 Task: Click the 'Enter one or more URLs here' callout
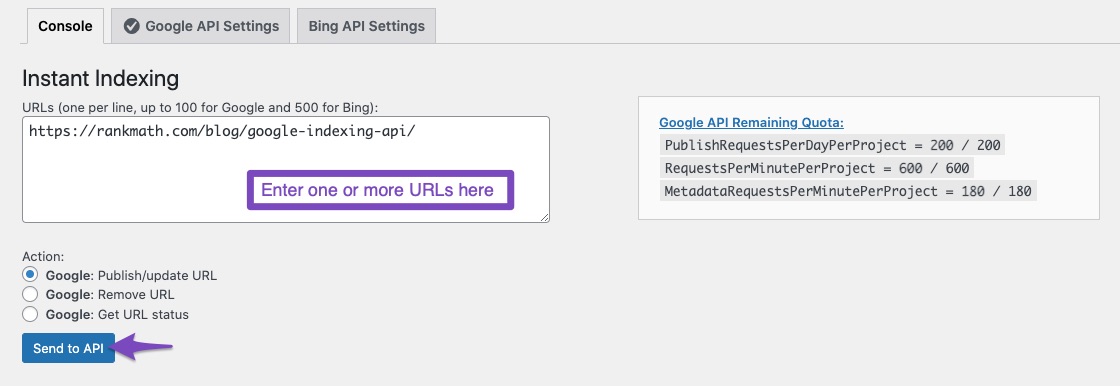(x=380, y=190)
